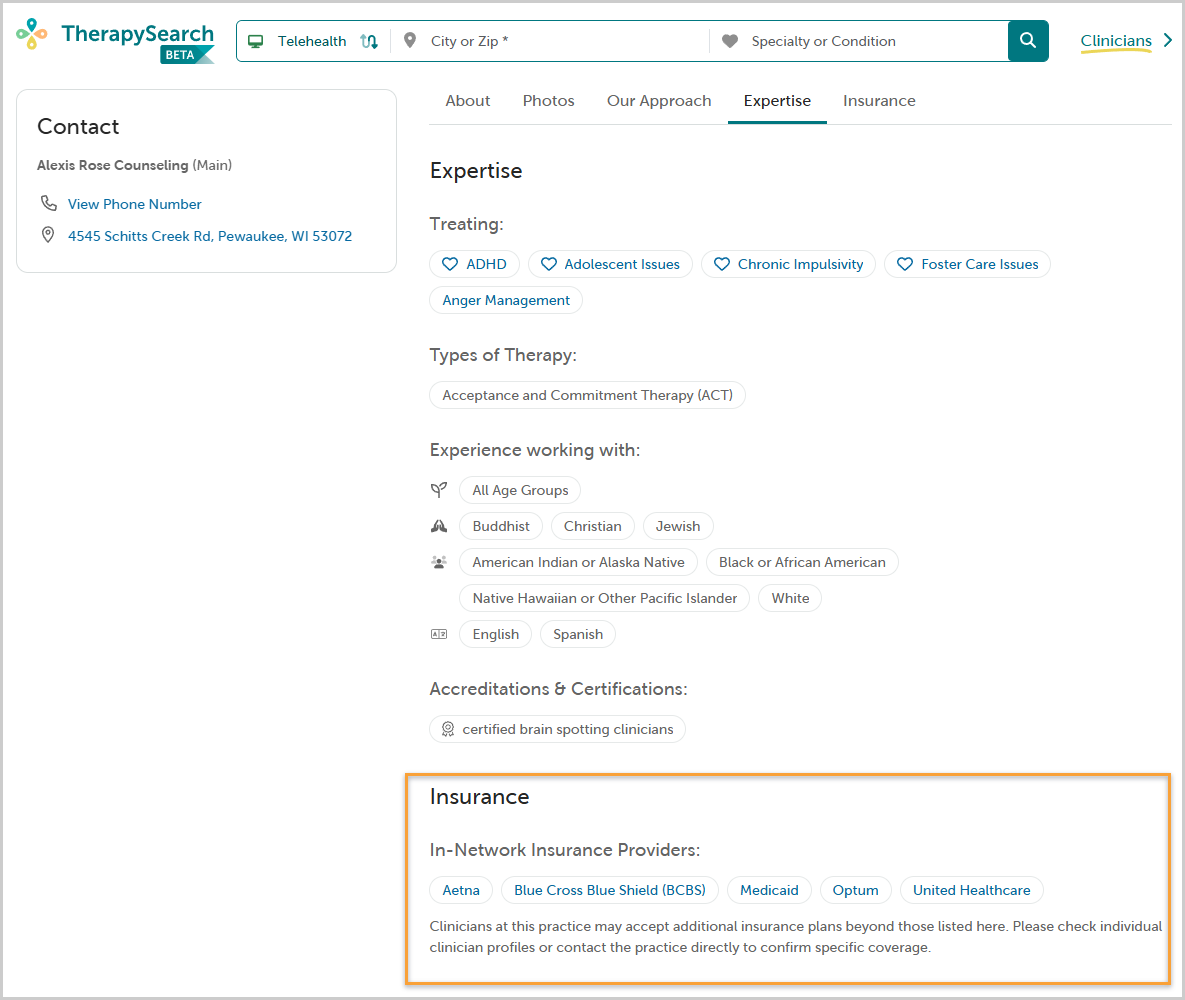The width and height of the screenshot is (1185, 1000).
Task: Select the Anger Management tag
Action: [506, 300]
